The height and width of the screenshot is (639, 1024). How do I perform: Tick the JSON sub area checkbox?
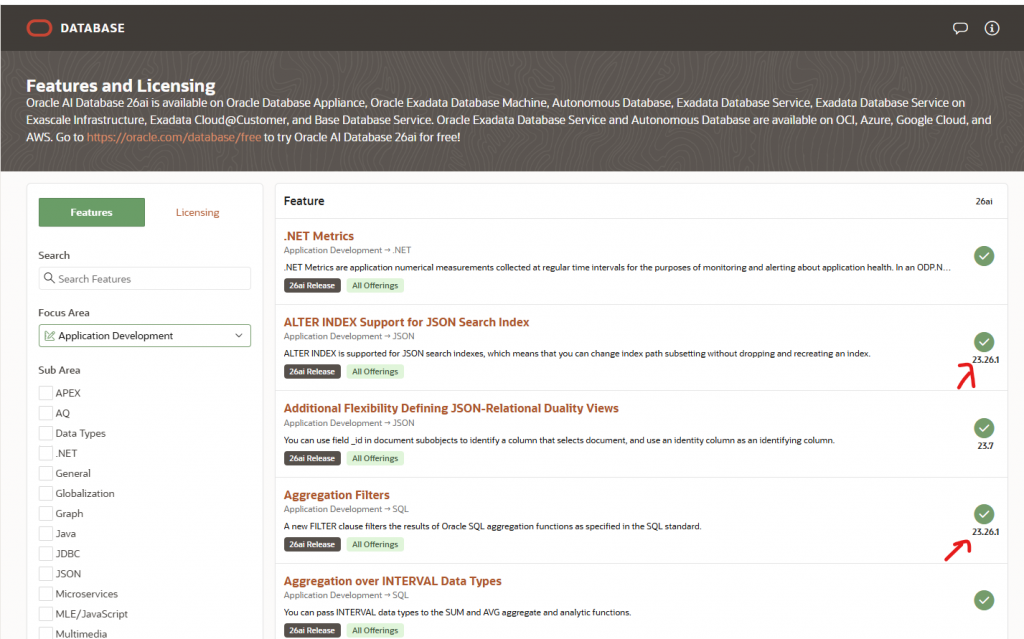click(46, 574)
